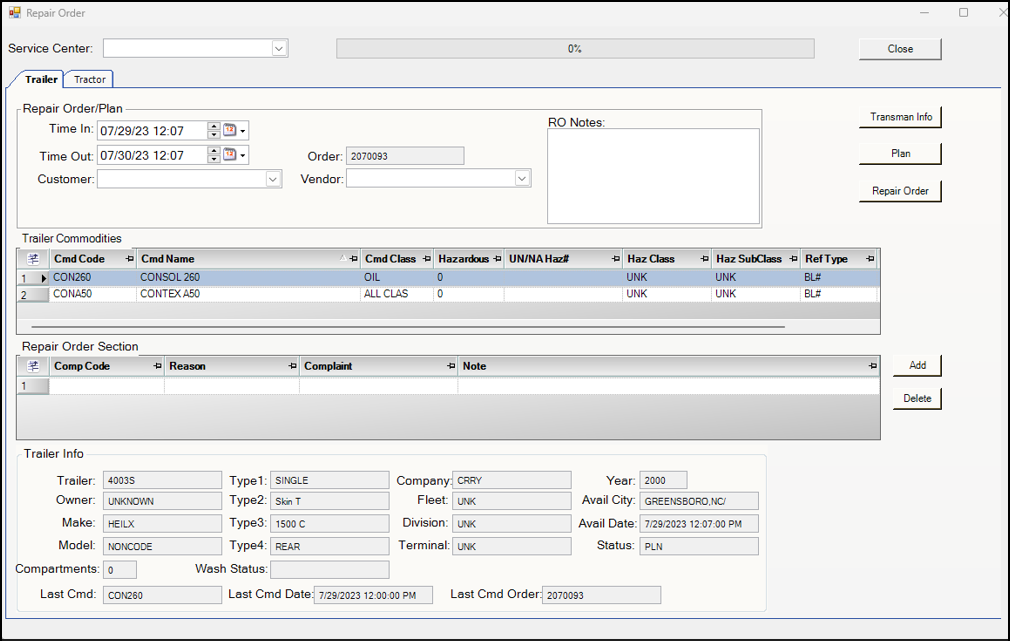This screenshot has width=1010, height=641.
Task: Expand the Vendor dropdown
Action: [522, 179]
